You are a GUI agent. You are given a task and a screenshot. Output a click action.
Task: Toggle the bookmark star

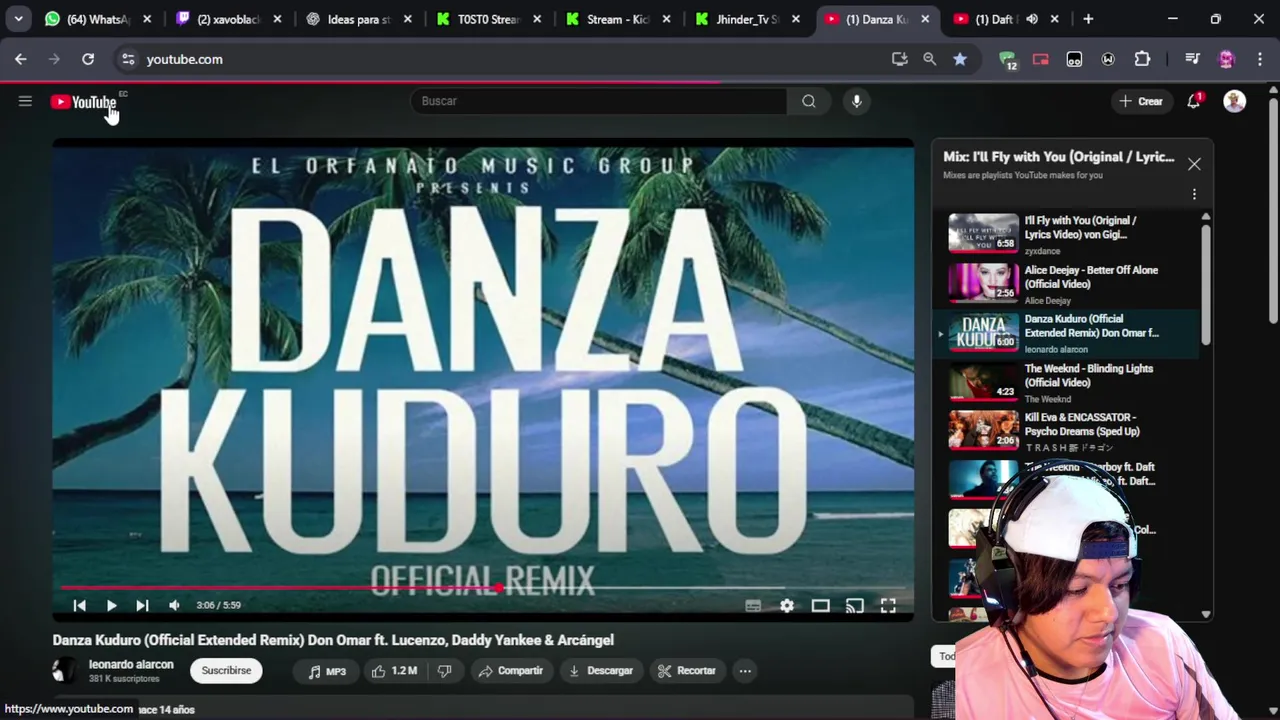click(x=959, y=59)
